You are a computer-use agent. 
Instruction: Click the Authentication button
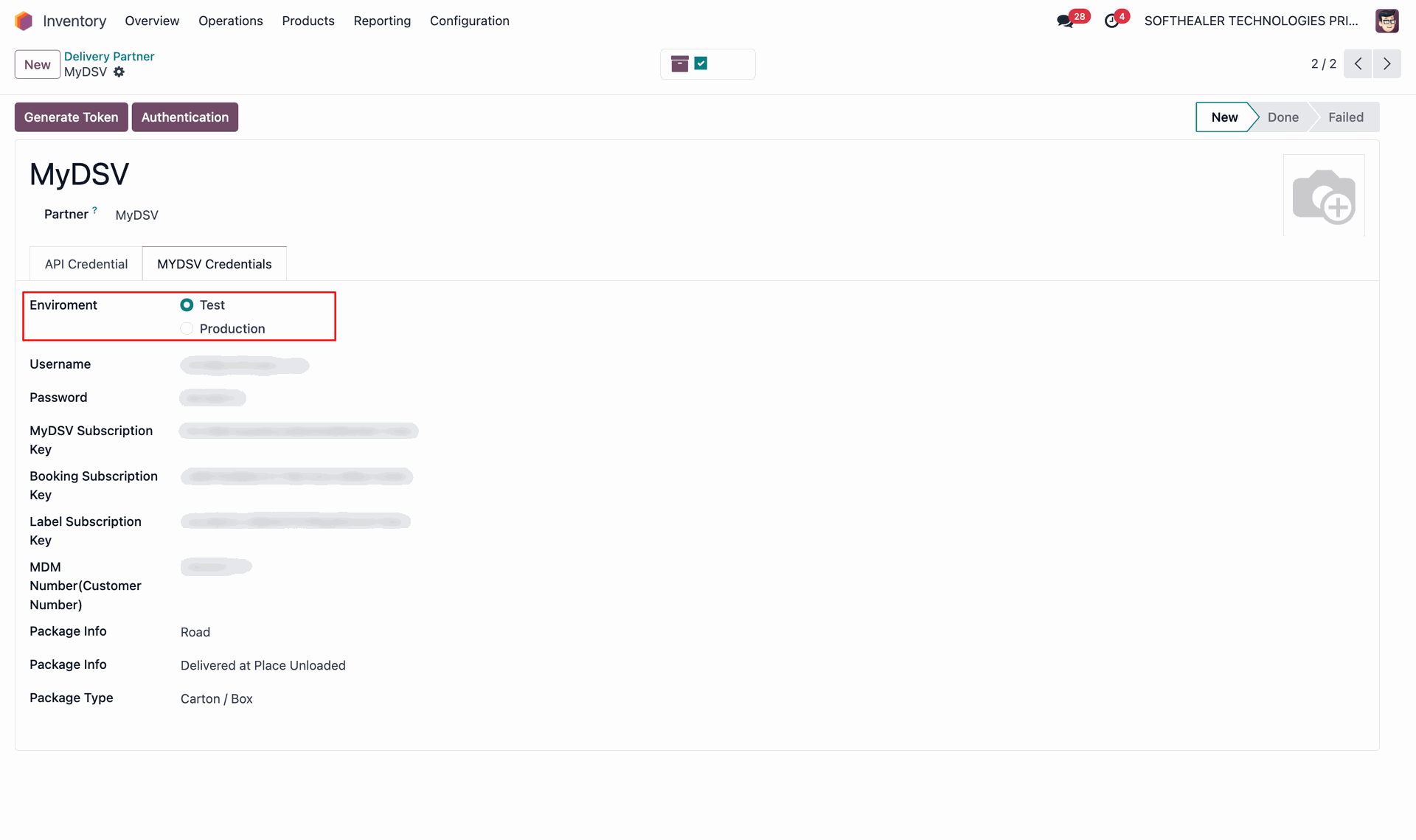point(185,117)
